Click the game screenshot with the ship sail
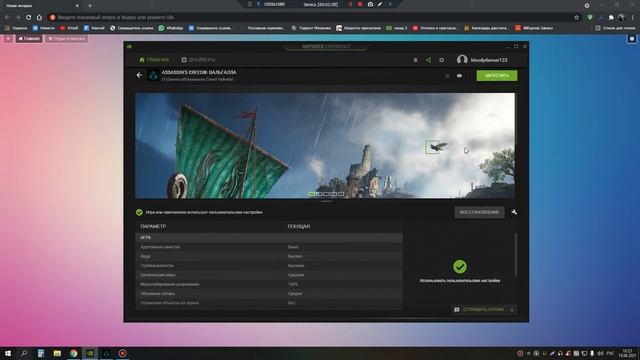Viewport: 640px width, 360px height. [x=325, y=146]
